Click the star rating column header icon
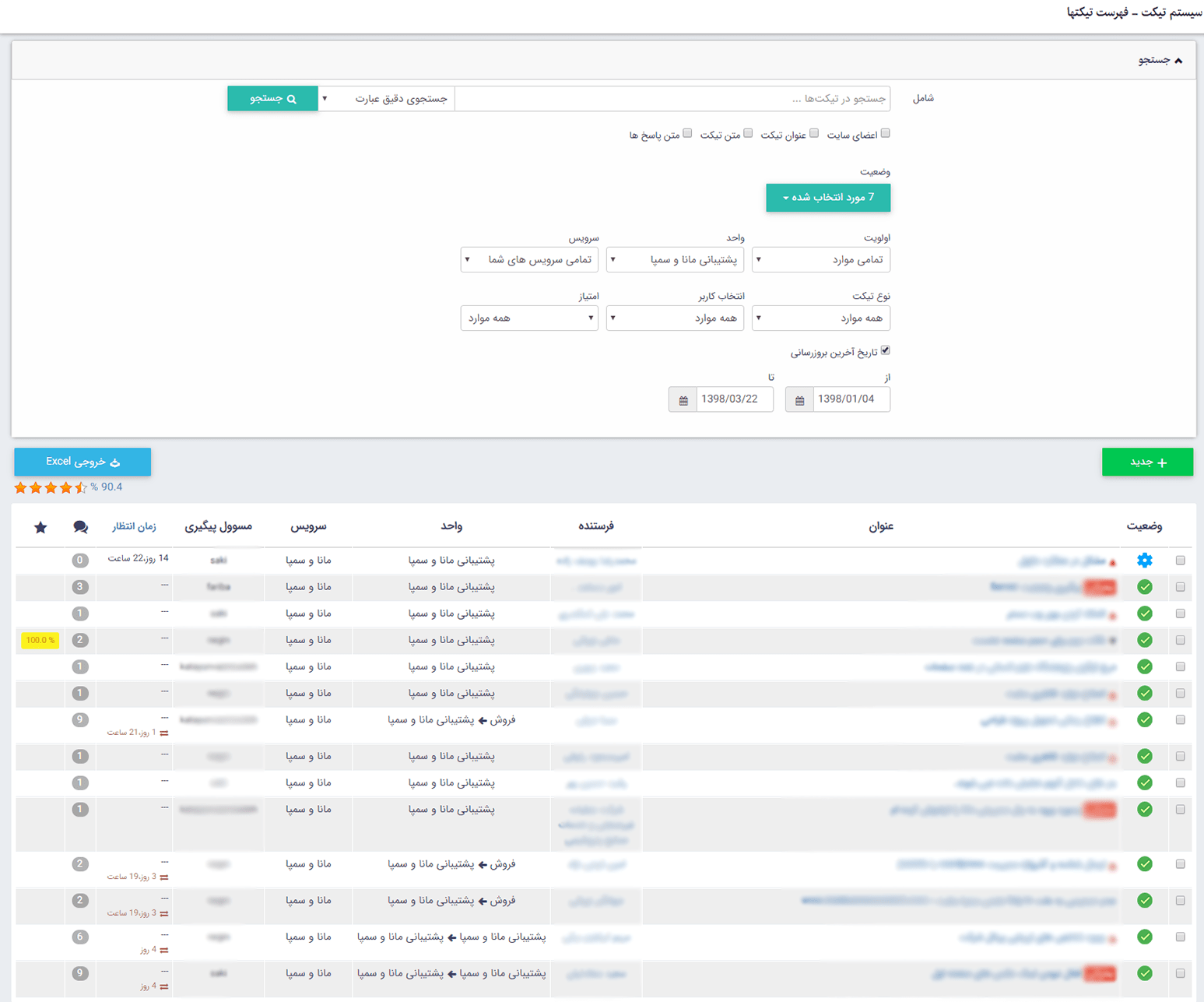The width and height of the screenshot is (1204, 1002). (40, 527)
